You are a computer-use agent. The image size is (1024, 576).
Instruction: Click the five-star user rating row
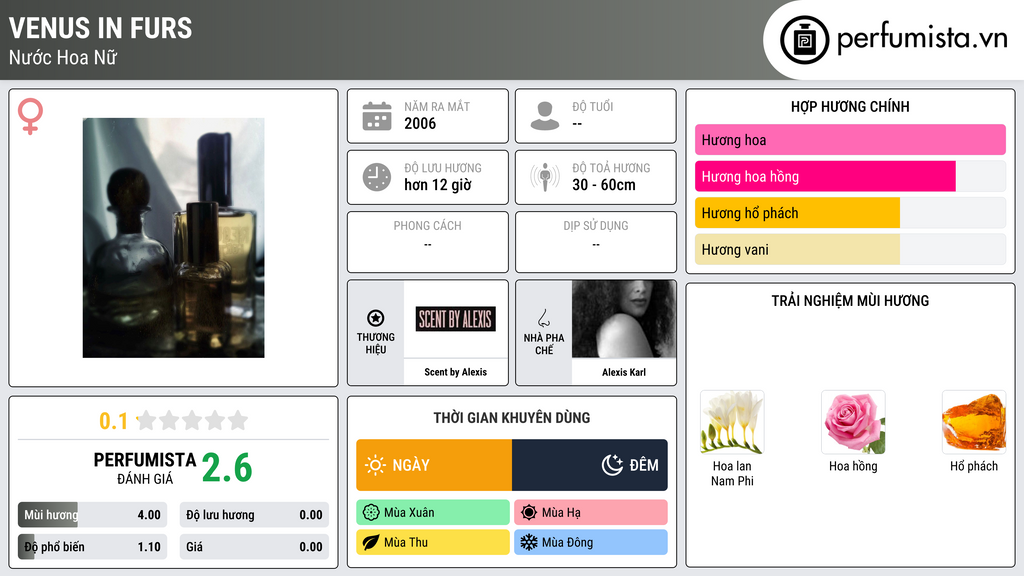coord(192,420)
